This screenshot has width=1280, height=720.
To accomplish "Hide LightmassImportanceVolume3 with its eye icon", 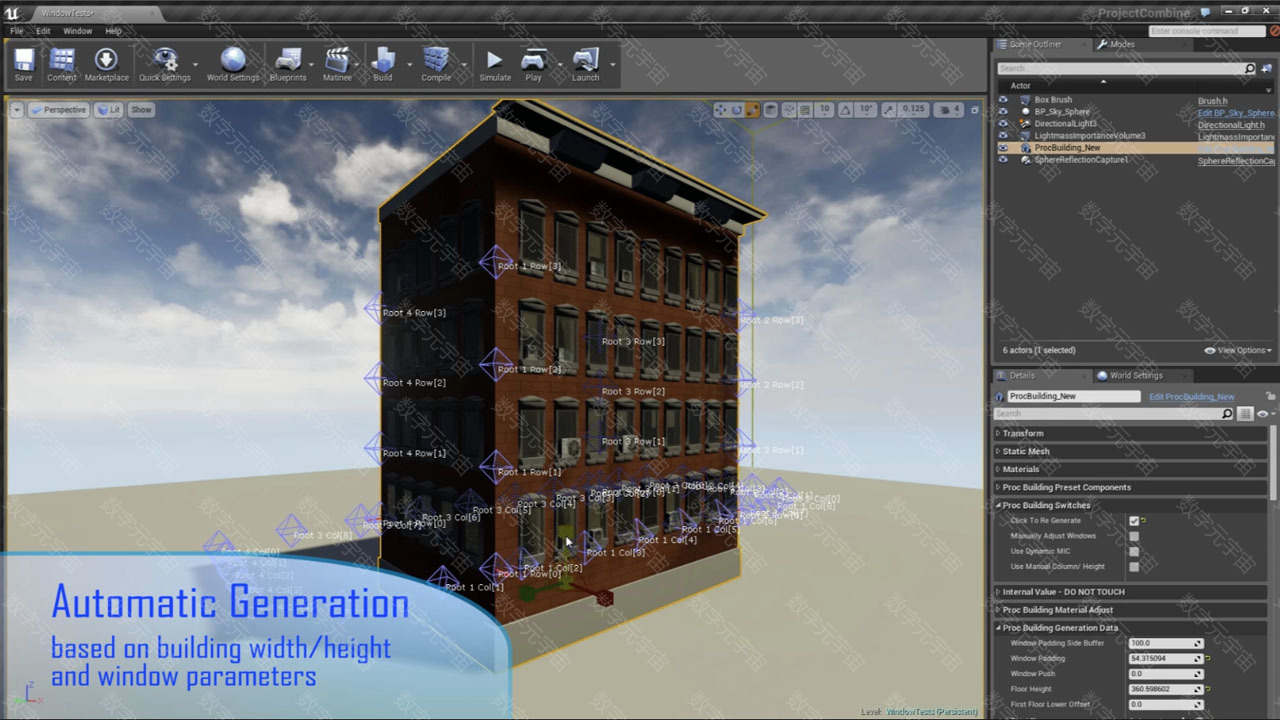I will coord(1004,136).
